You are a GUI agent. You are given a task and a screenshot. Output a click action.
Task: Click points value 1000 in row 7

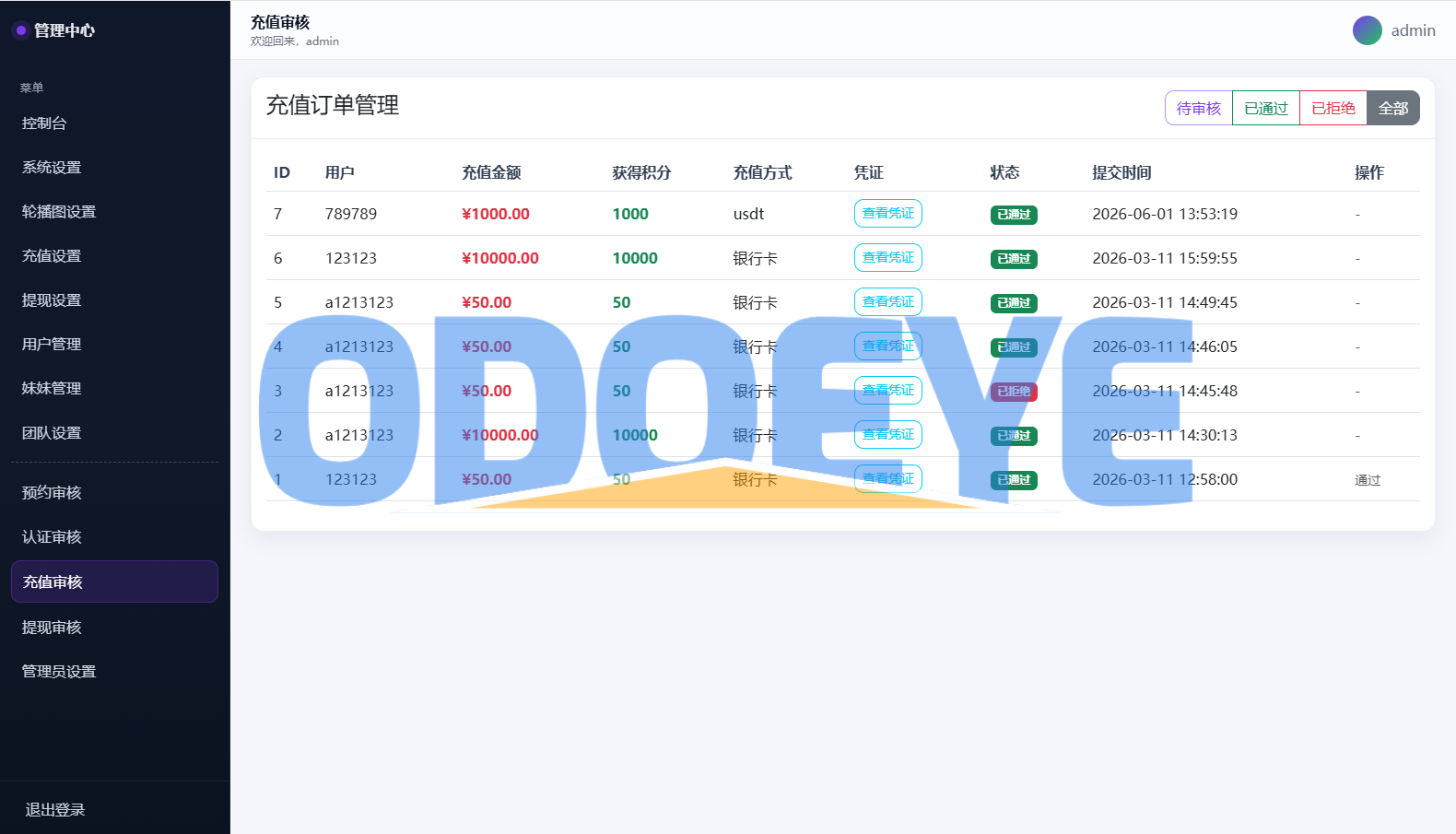630,214
